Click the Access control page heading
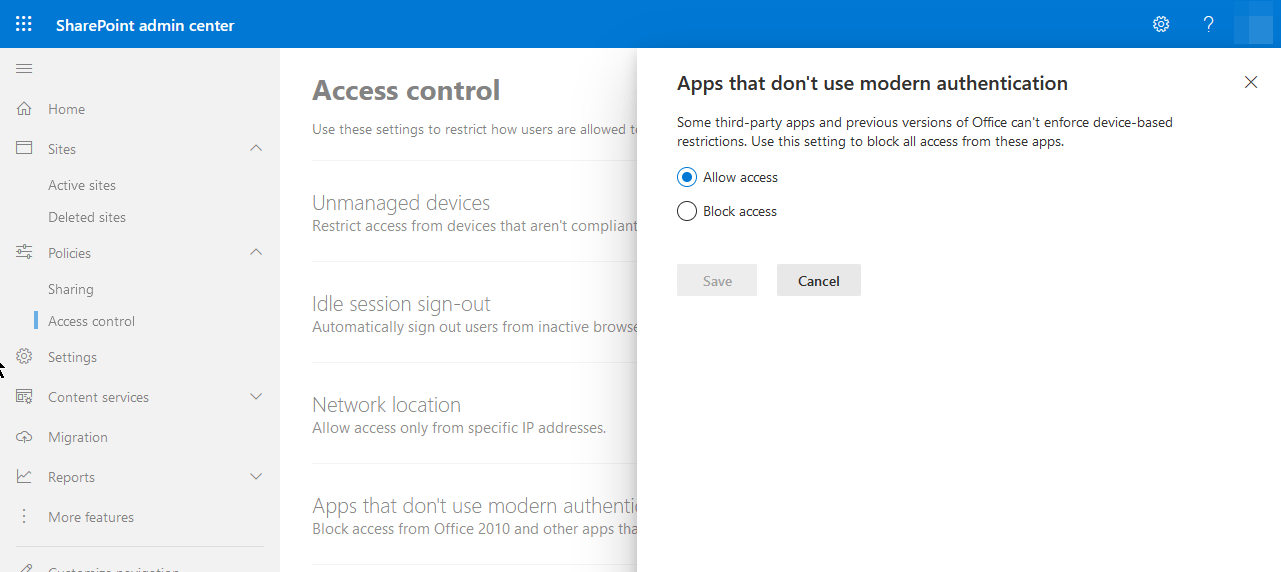This screenshot has height=572, width=1281. pyautogui.click(x=406, y=90)
